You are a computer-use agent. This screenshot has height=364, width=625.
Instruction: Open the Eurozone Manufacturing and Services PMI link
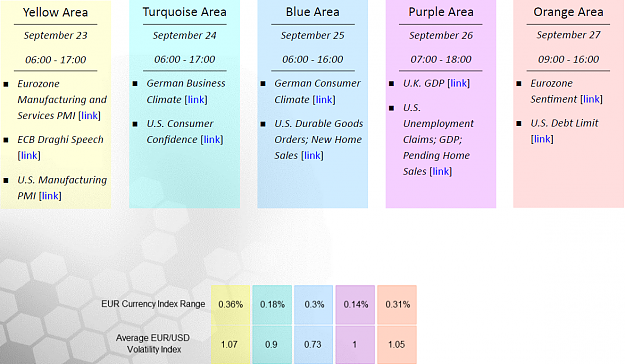[x=90, y=116]
